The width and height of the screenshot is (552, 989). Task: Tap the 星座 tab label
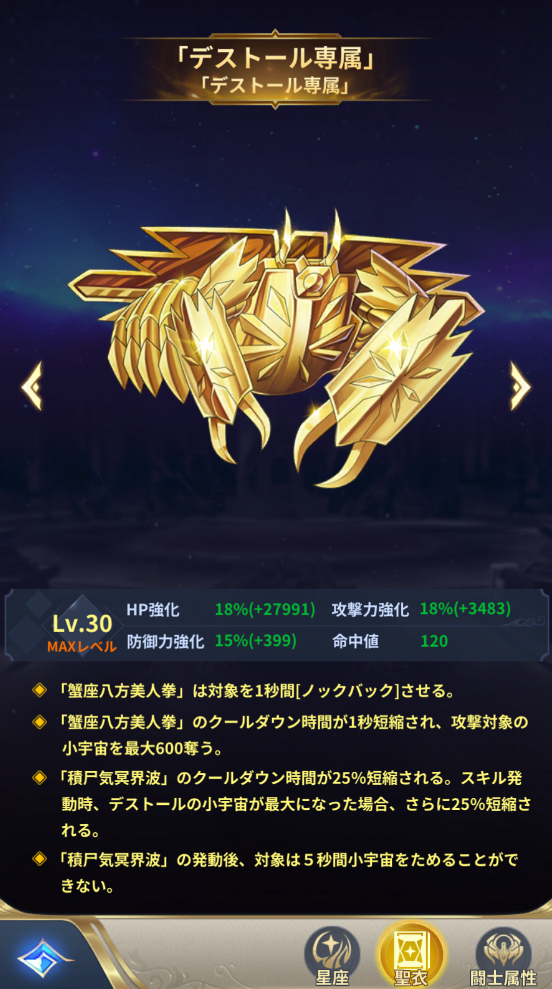(x=332, y=978)
